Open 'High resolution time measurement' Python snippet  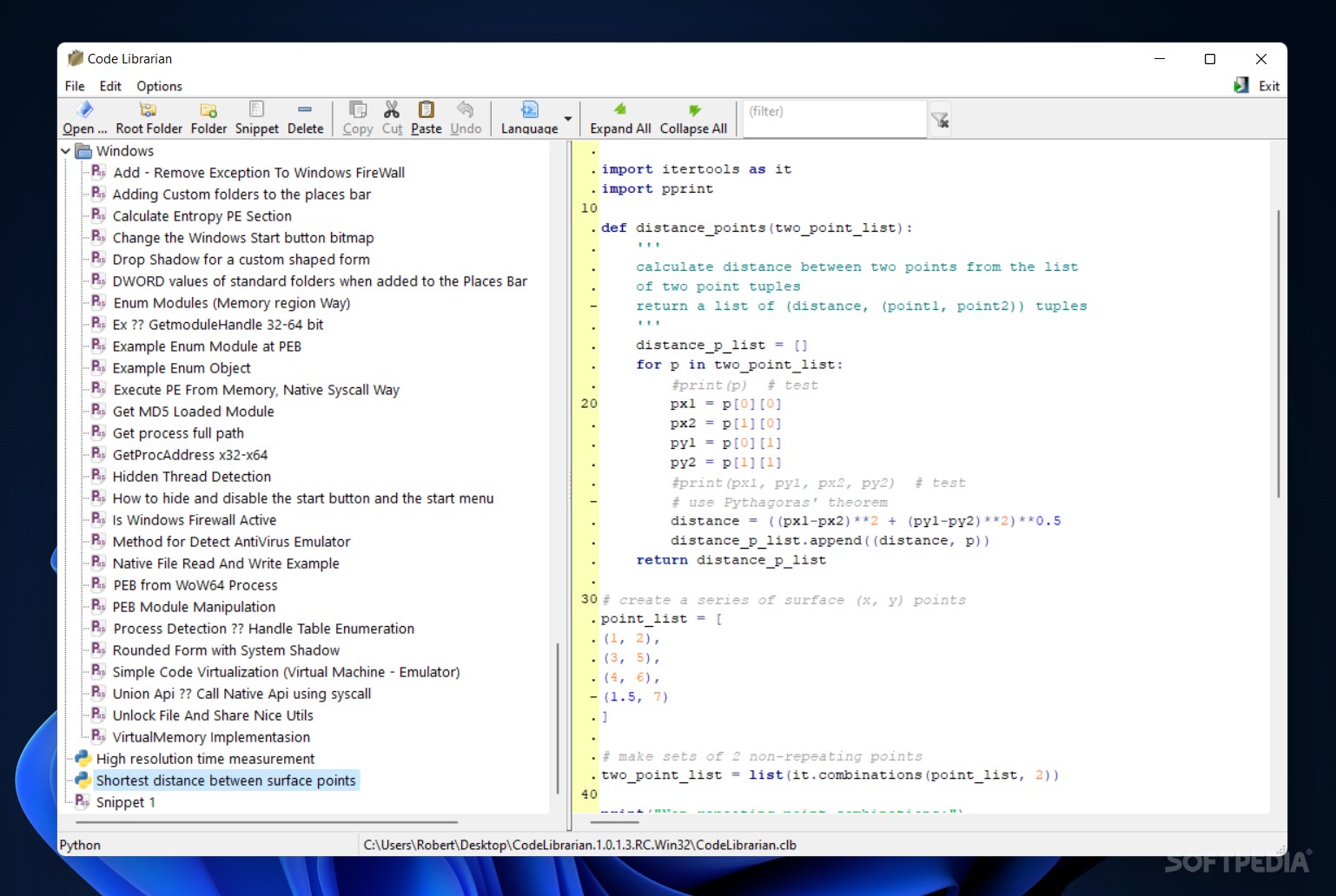[x=205, y=759]
